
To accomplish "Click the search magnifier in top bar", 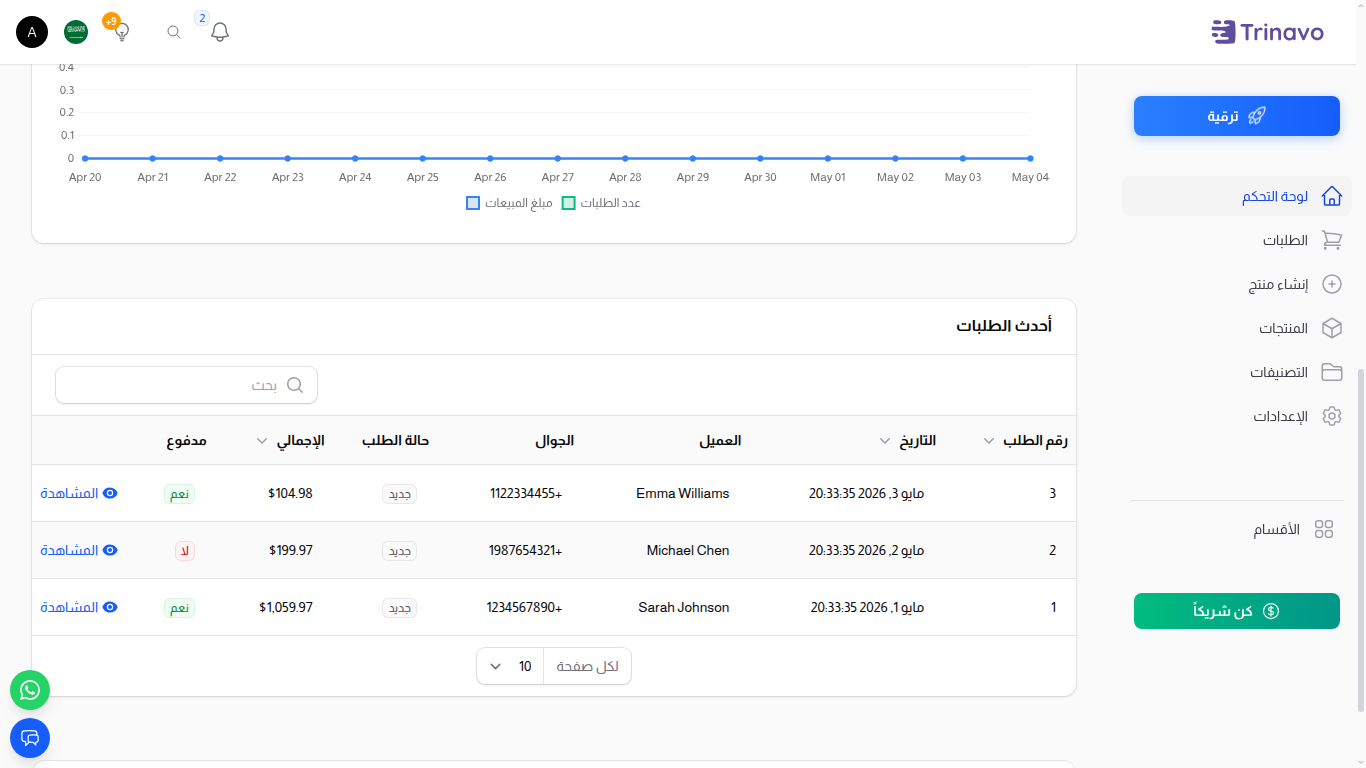I will 174,32.
